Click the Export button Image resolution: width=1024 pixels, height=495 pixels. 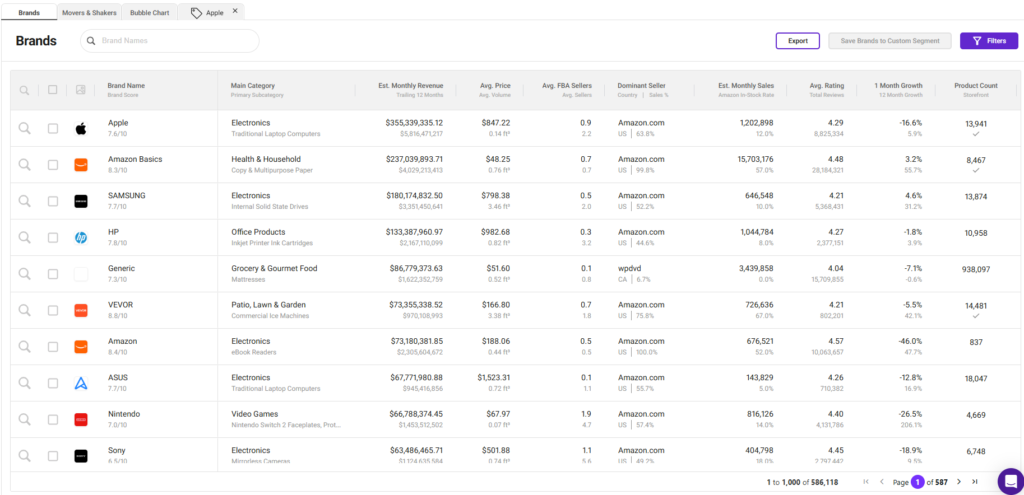pos(797,40)
